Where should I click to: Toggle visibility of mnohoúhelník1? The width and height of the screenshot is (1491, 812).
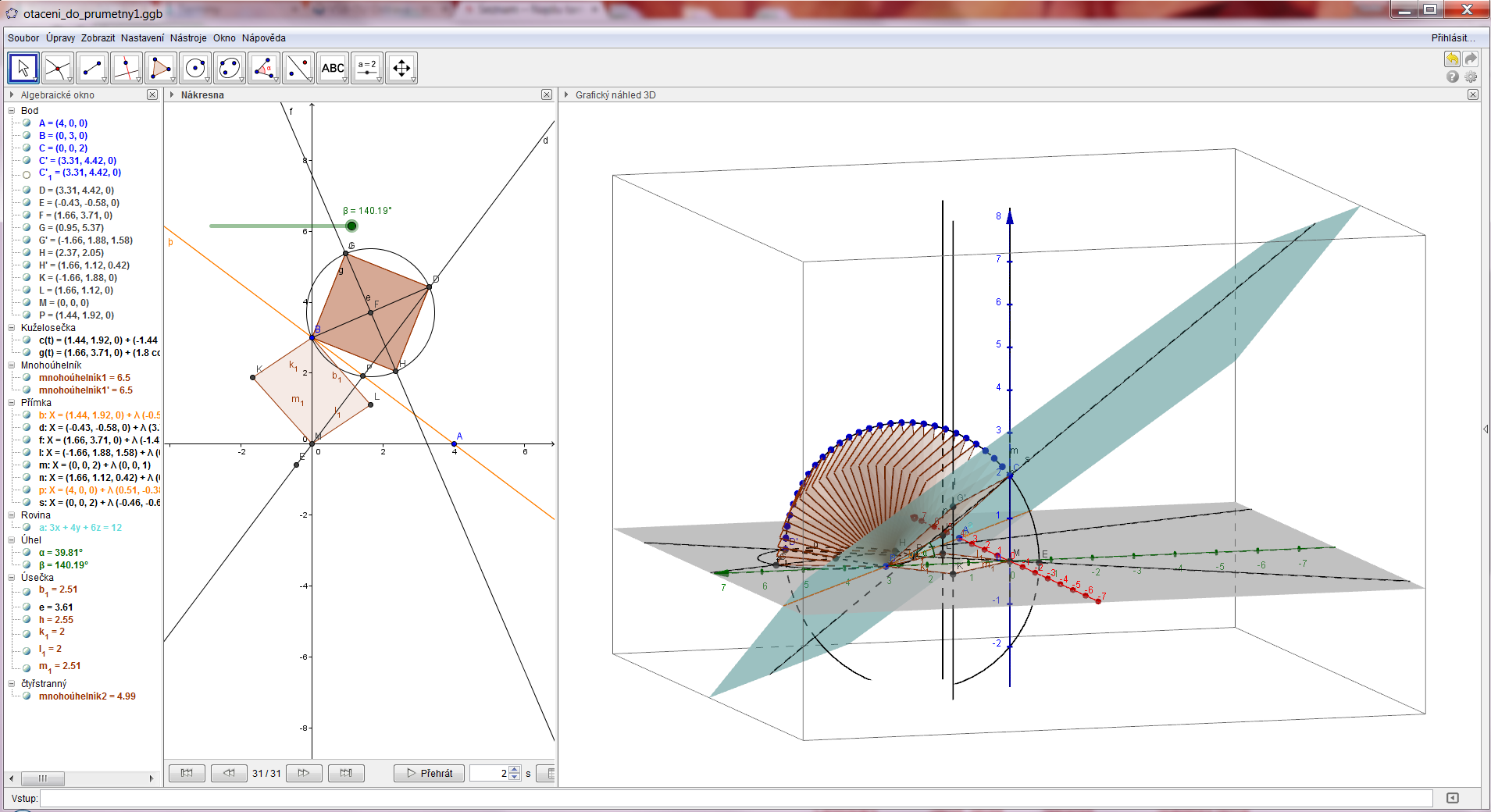(x=27, y=378)
